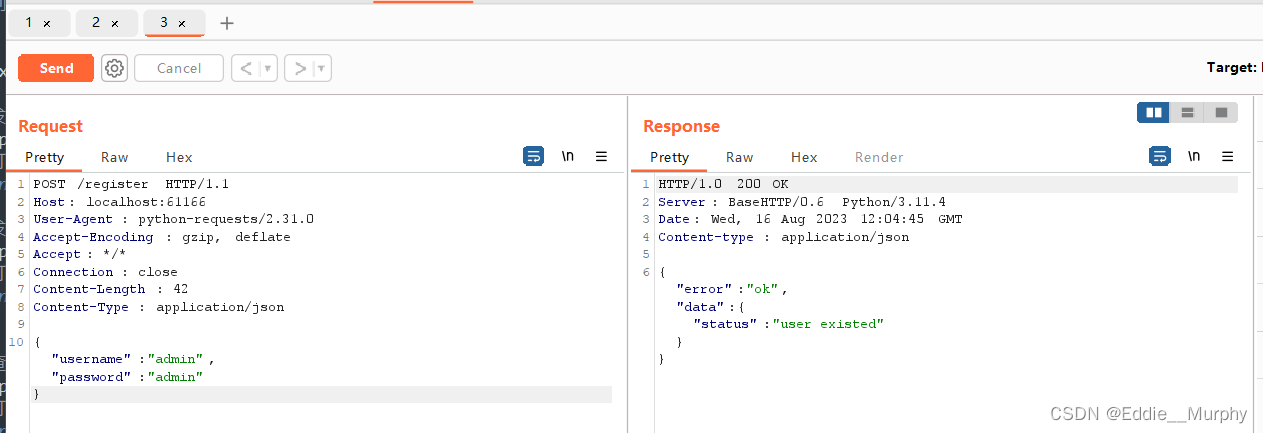Close Repeater tab 3
Screen dimensions: 1263x433
(x=181, y=23)
